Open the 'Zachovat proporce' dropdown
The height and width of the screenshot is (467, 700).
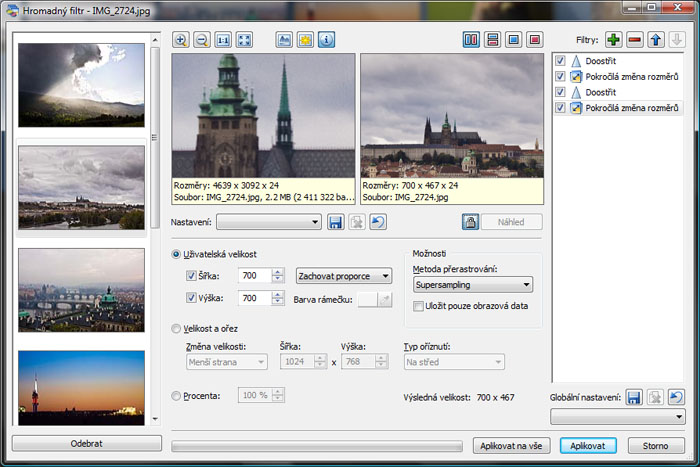[344, 275]
